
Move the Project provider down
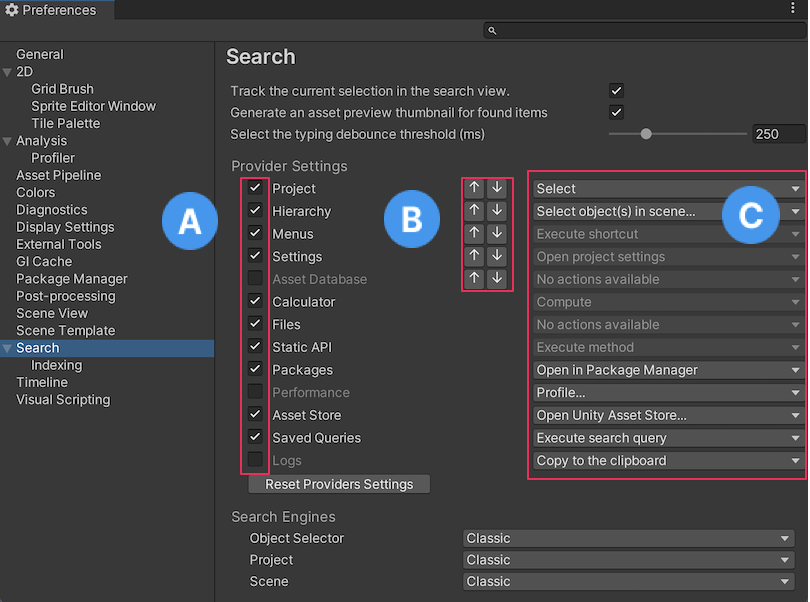496,188
